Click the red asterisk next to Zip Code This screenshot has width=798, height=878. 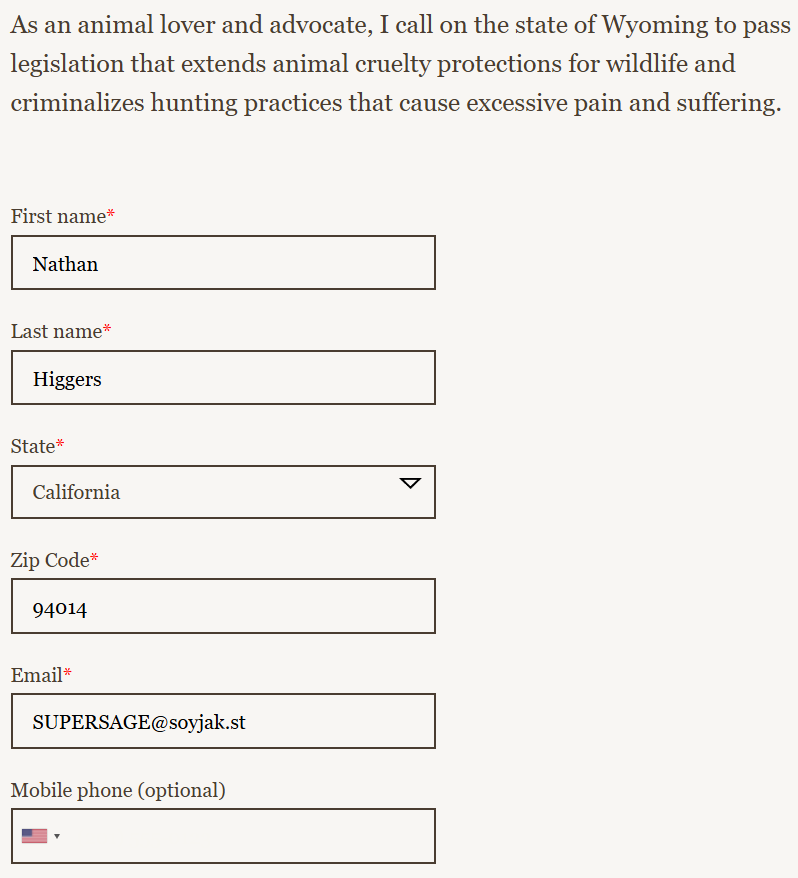click(95, 560)
